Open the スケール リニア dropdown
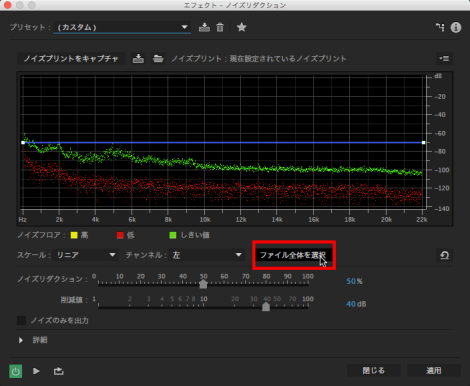 pos(86,255)
